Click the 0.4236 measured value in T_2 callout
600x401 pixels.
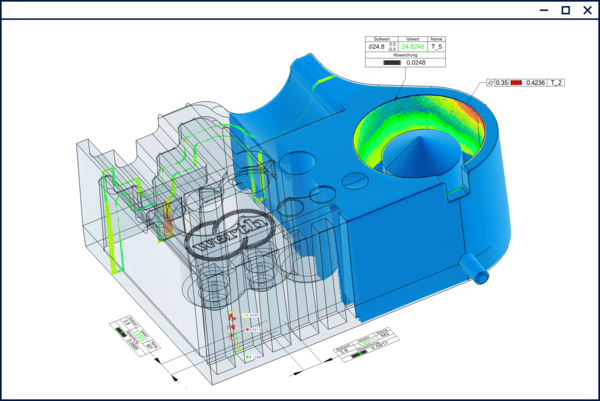point(535,83)
